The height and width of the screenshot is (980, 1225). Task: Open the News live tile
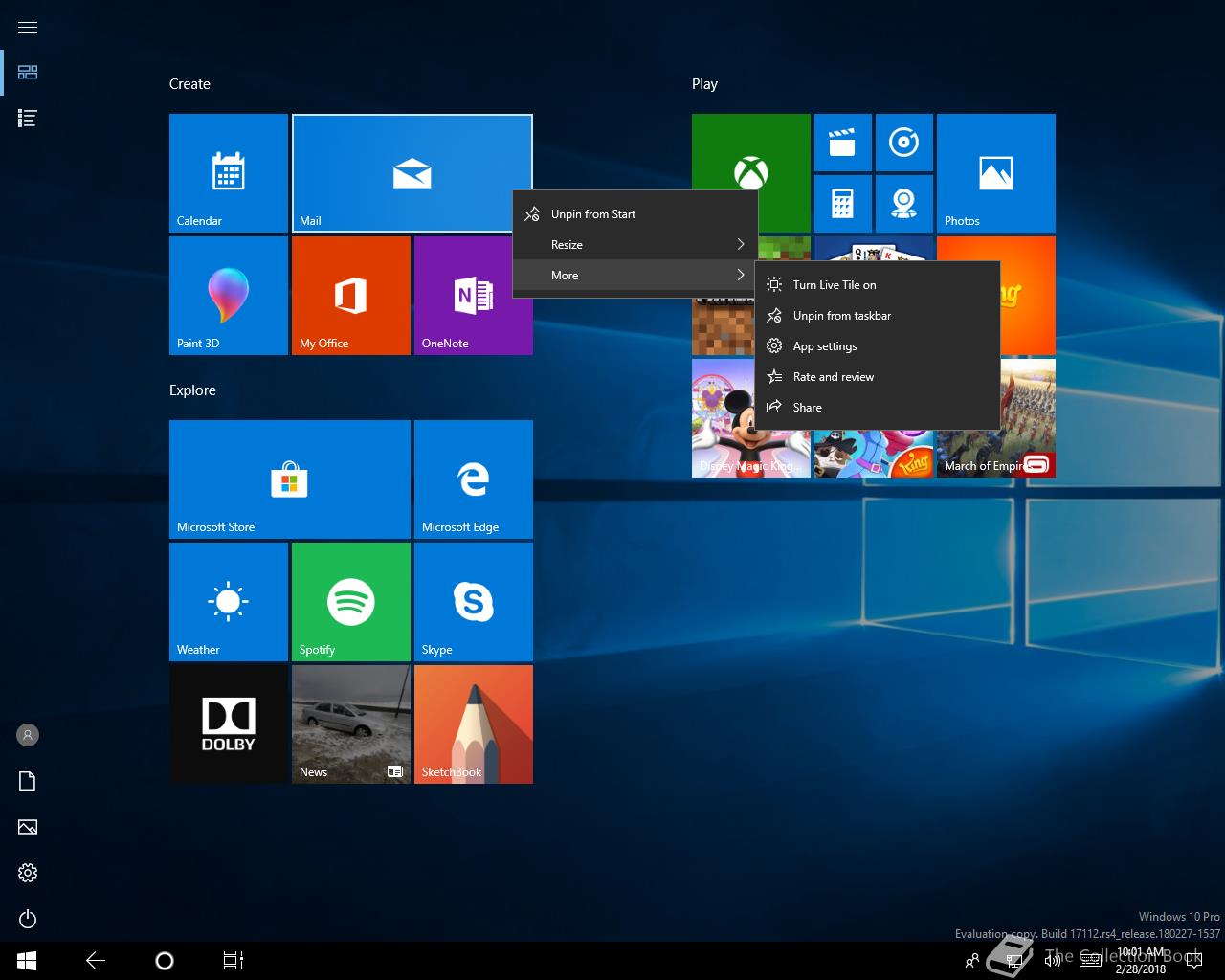point(351,724)
